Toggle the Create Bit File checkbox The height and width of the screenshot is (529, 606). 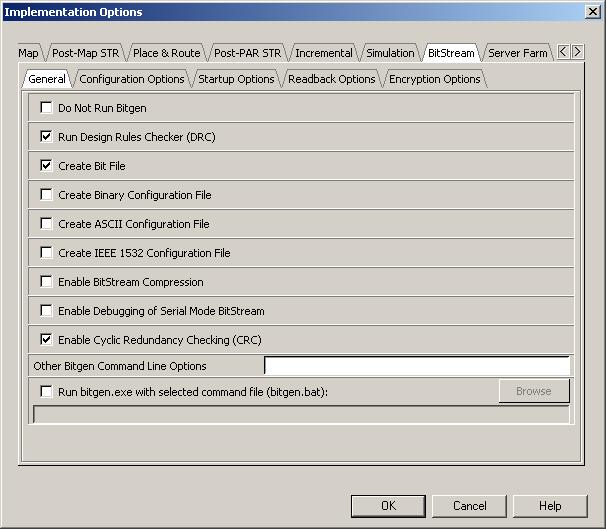(x=46, y=165)
